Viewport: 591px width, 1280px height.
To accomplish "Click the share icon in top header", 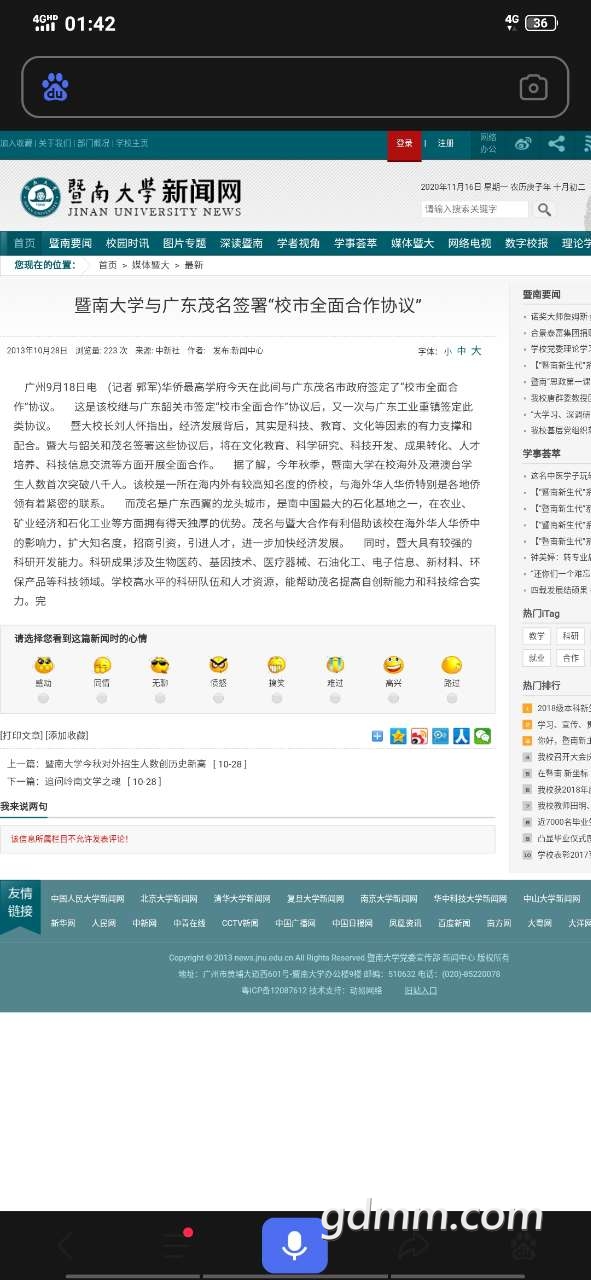I will (557, 144).
